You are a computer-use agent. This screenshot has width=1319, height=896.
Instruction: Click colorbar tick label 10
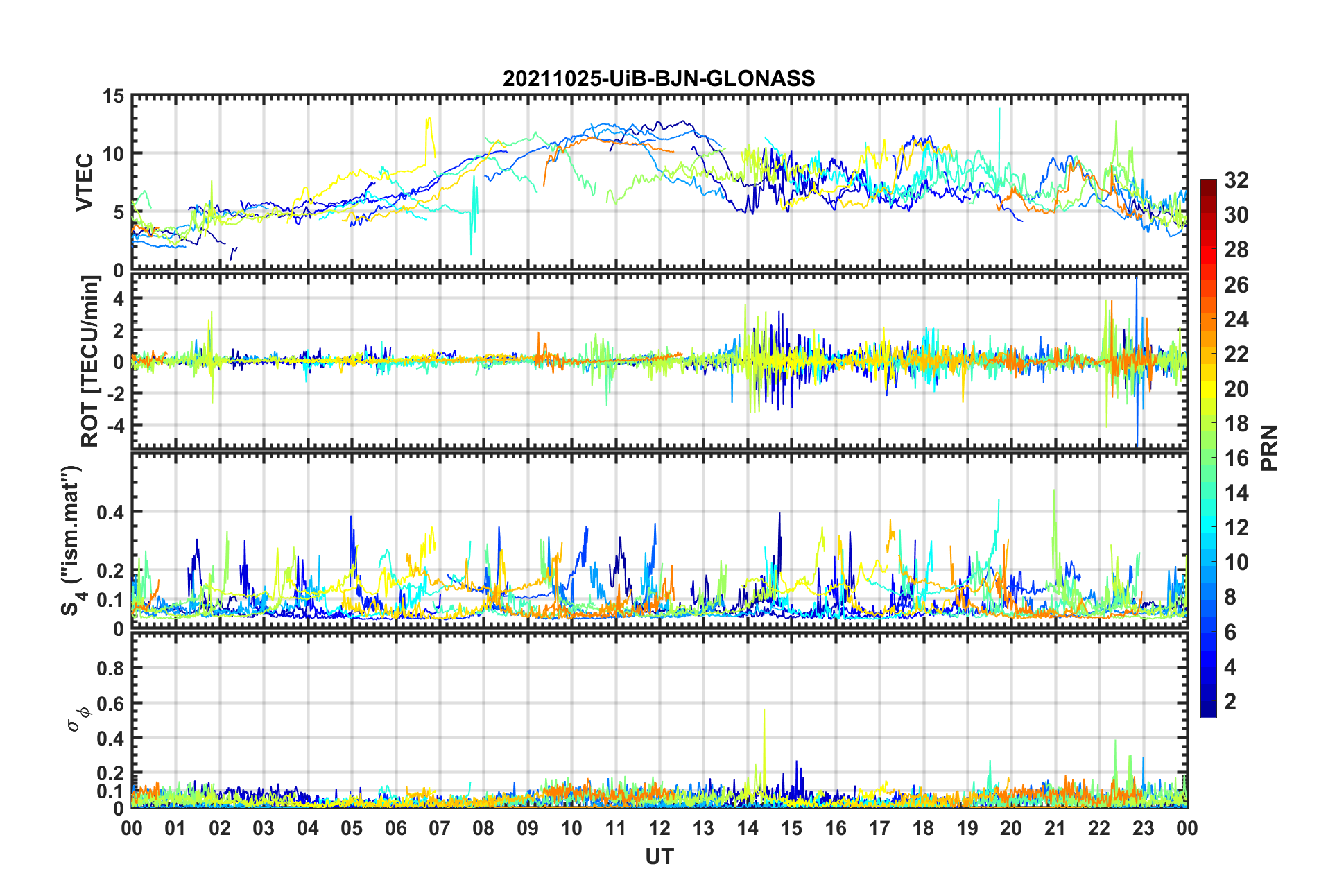click(x=1236, y=562)
